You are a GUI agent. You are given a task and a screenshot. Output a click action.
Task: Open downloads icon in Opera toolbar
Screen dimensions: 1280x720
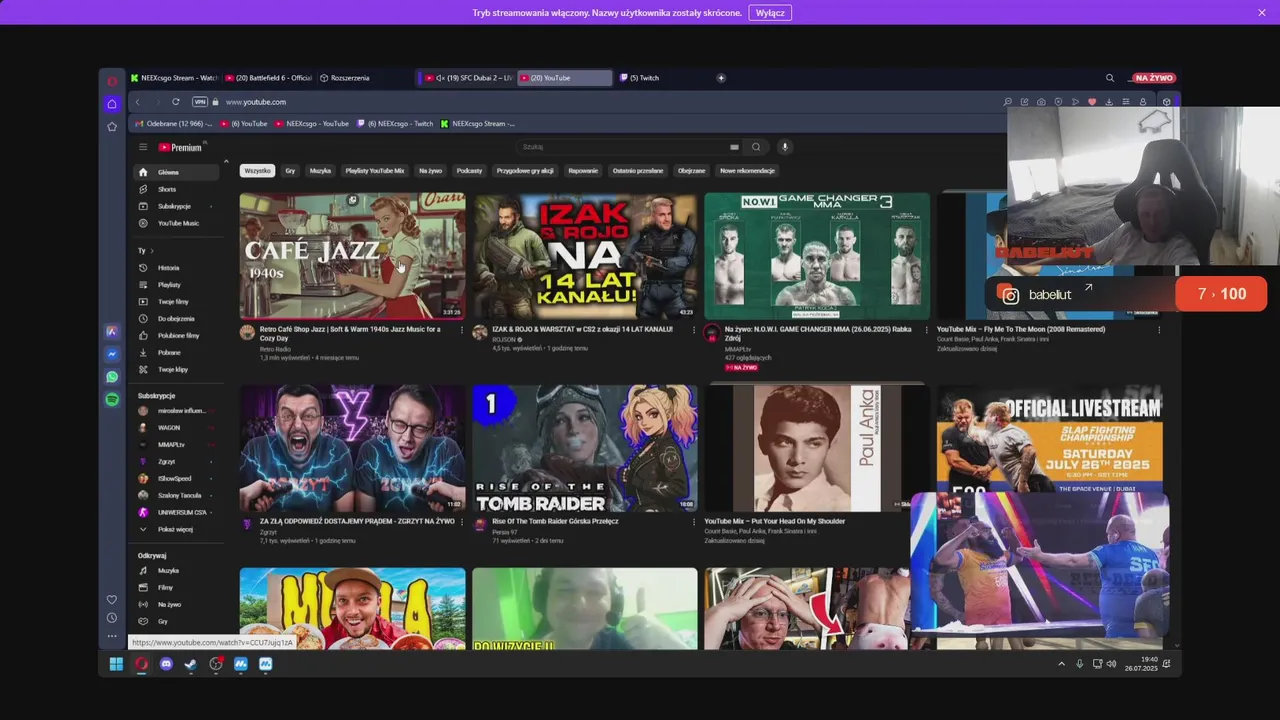click(x=1109, y=102)
